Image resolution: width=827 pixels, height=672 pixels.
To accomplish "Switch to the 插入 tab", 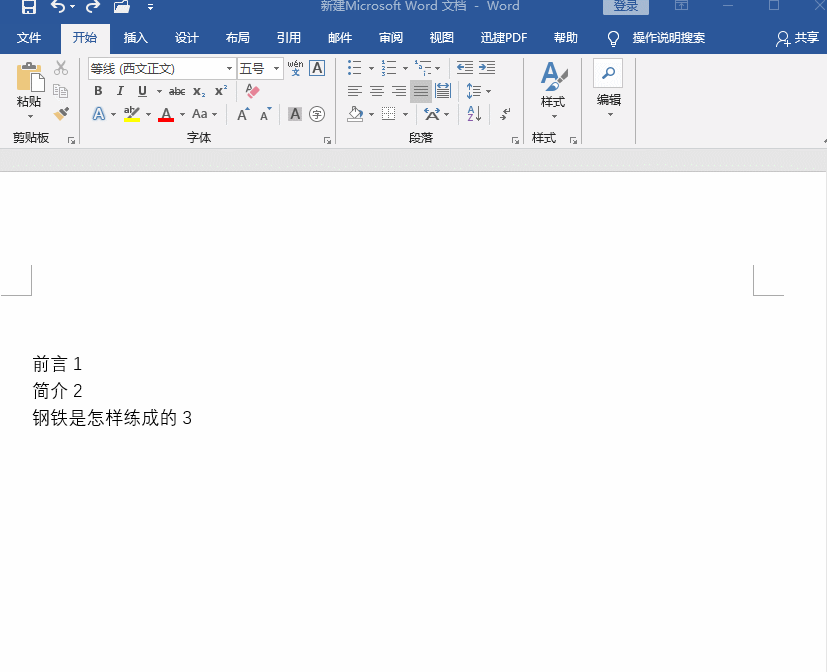I will pos(135,38).
